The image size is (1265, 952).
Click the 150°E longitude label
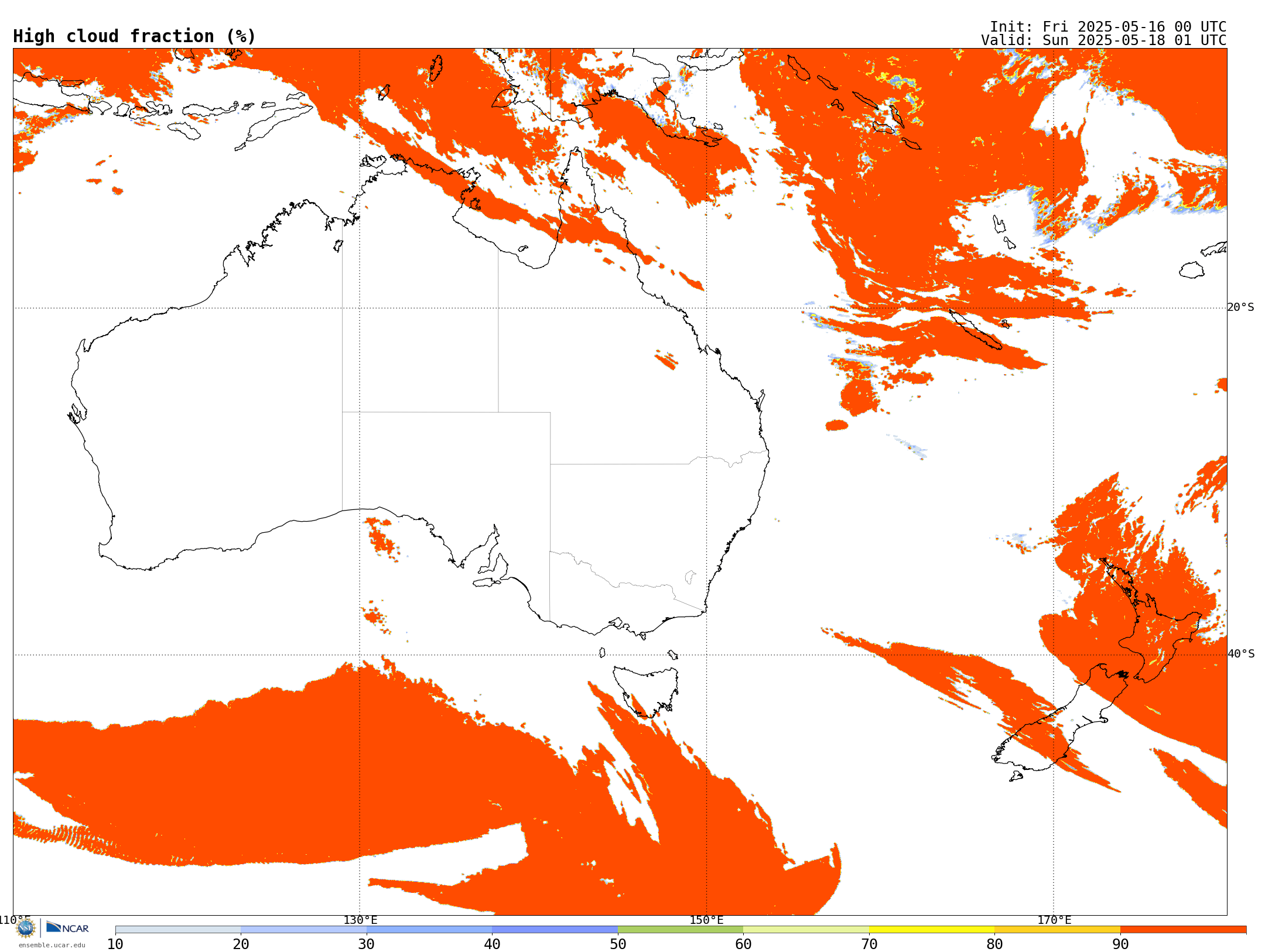(x=706, y=920)
